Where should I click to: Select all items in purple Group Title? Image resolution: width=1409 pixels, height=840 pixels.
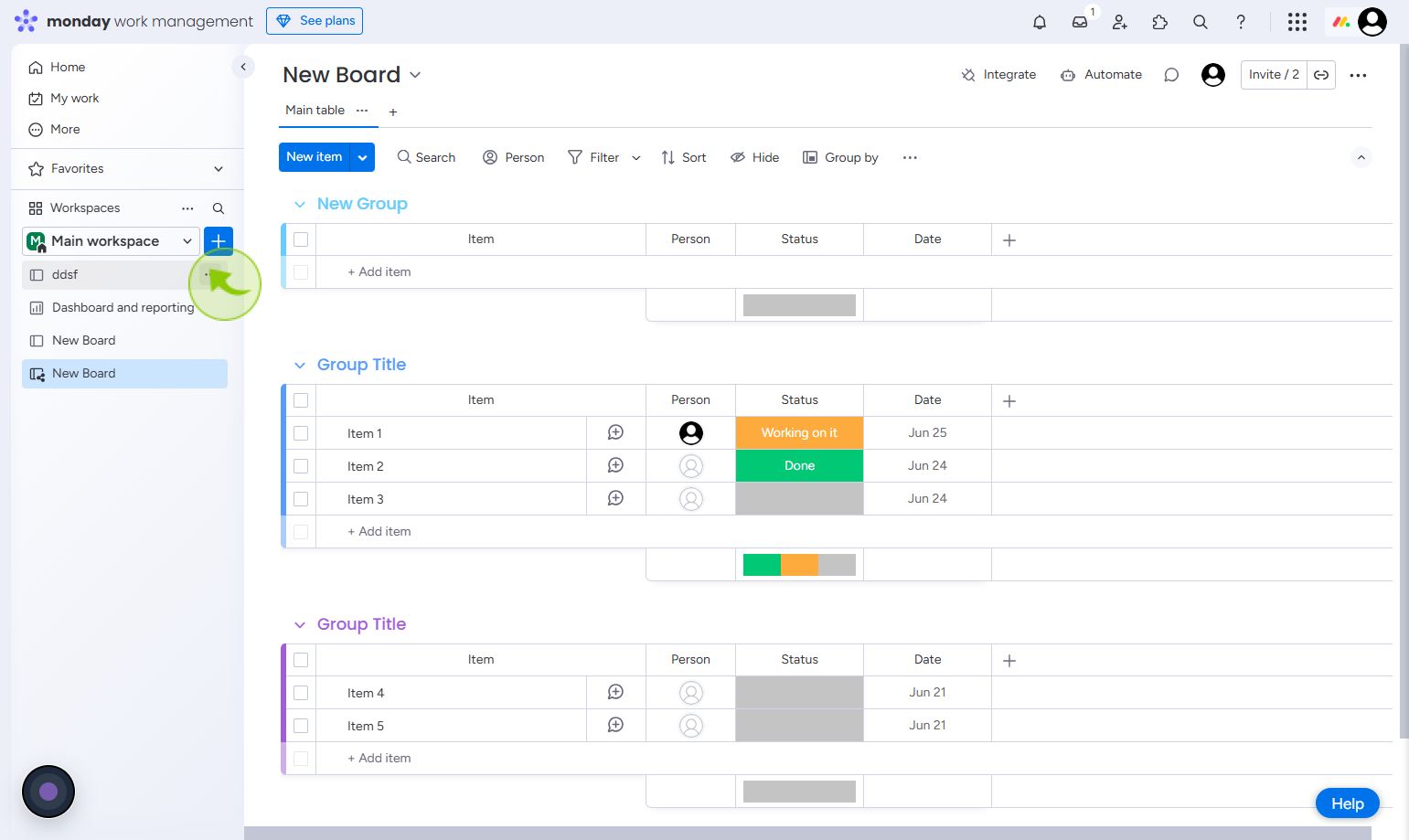[301, 660]
